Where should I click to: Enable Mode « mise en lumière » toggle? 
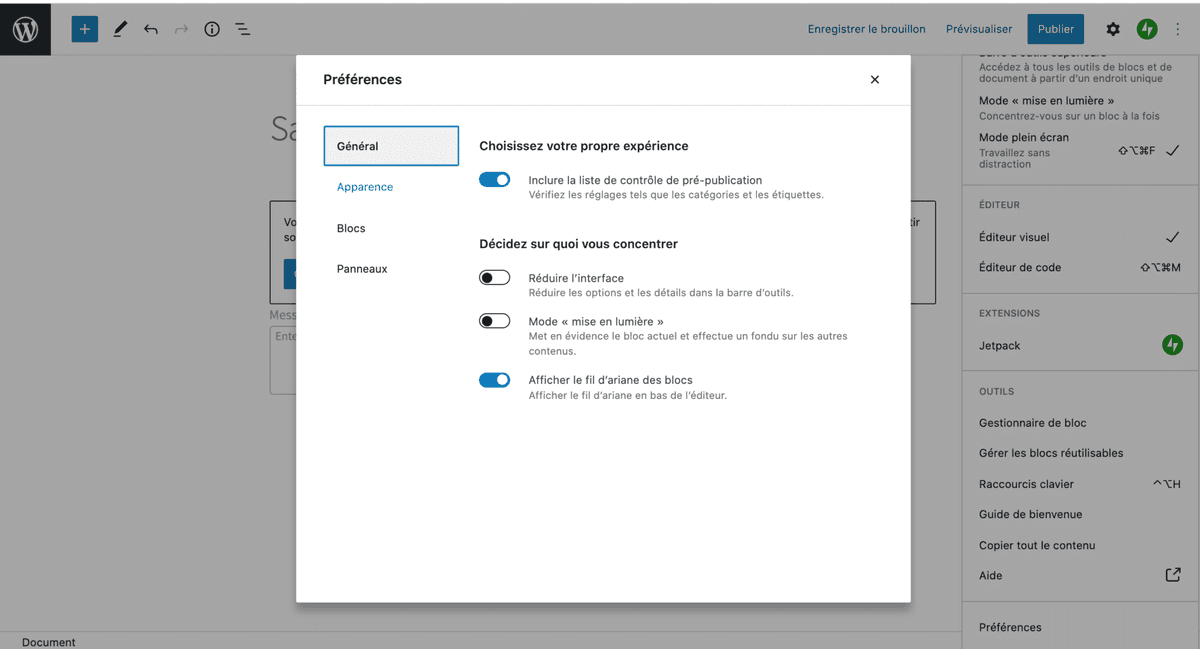(494, 321)
